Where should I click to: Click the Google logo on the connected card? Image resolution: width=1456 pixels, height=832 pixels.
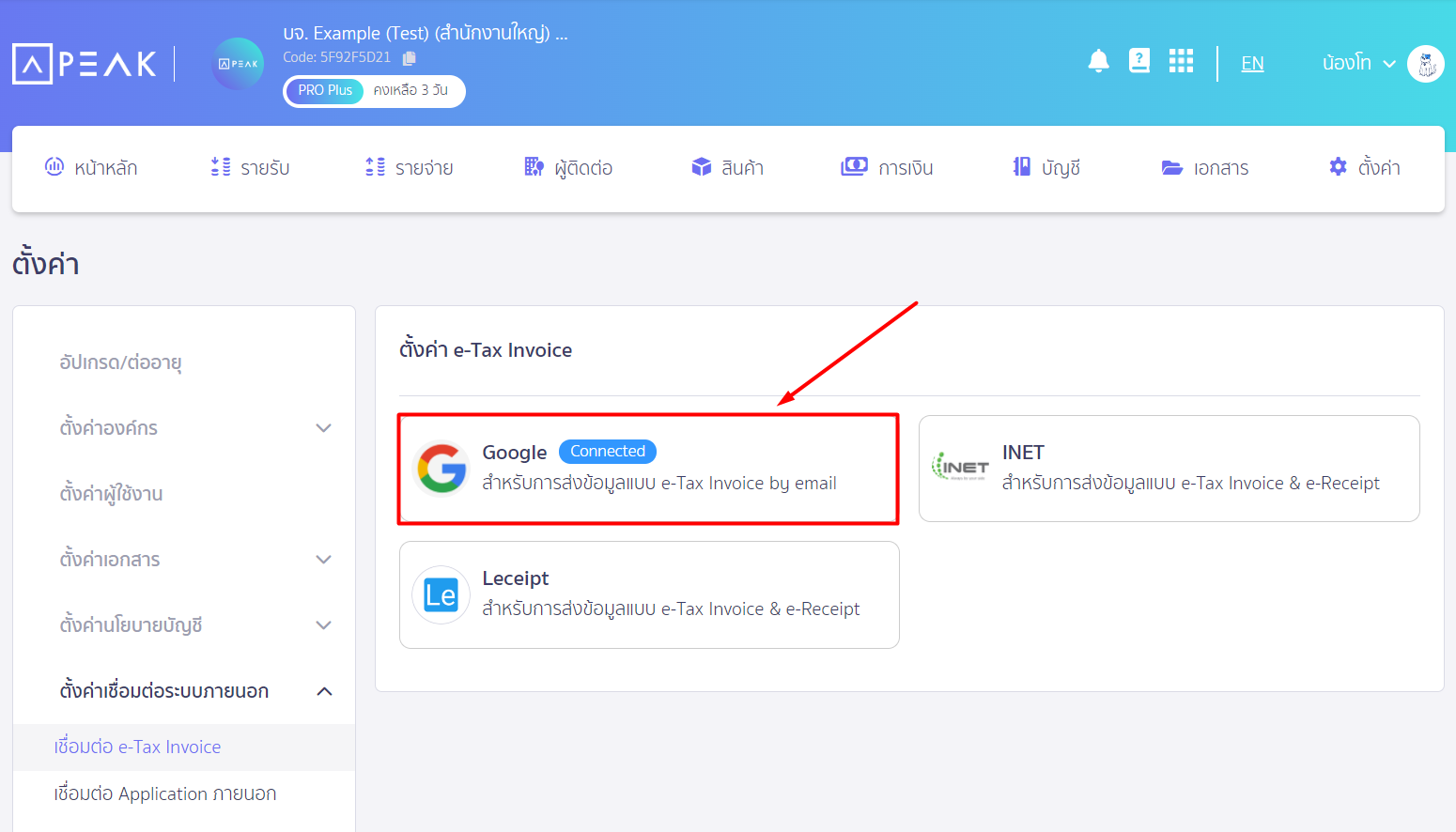pos(441,467)
